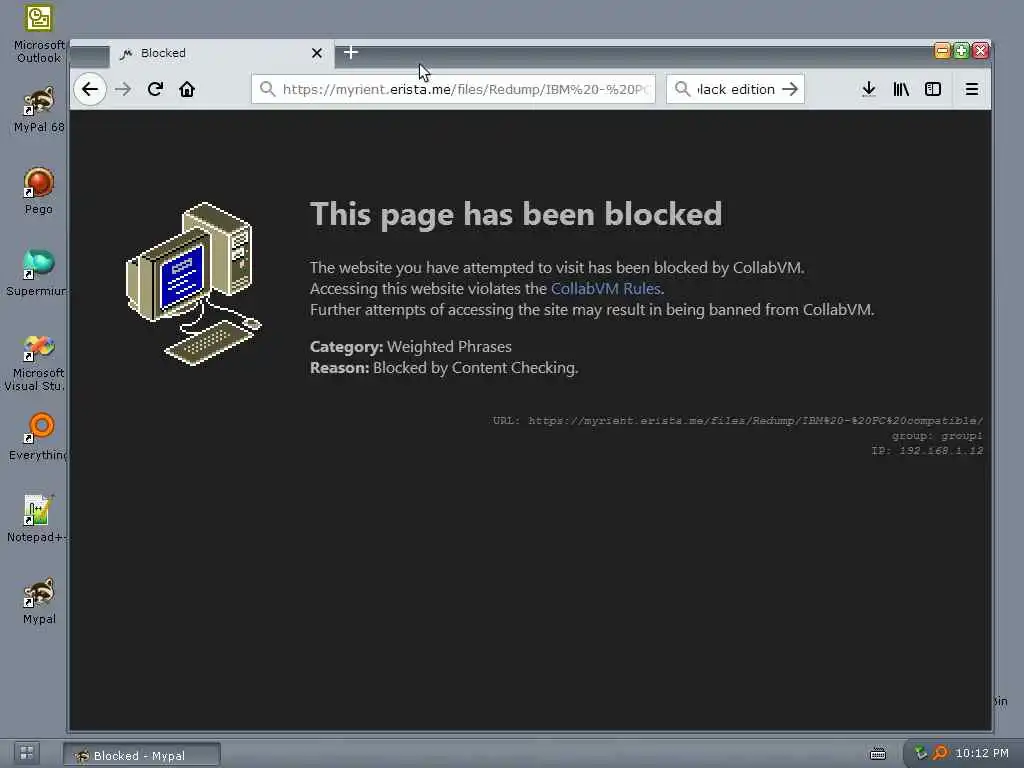Open a new tab with plus button
This screenshot has height=768, width=1024.
click(x=351, y=52)
